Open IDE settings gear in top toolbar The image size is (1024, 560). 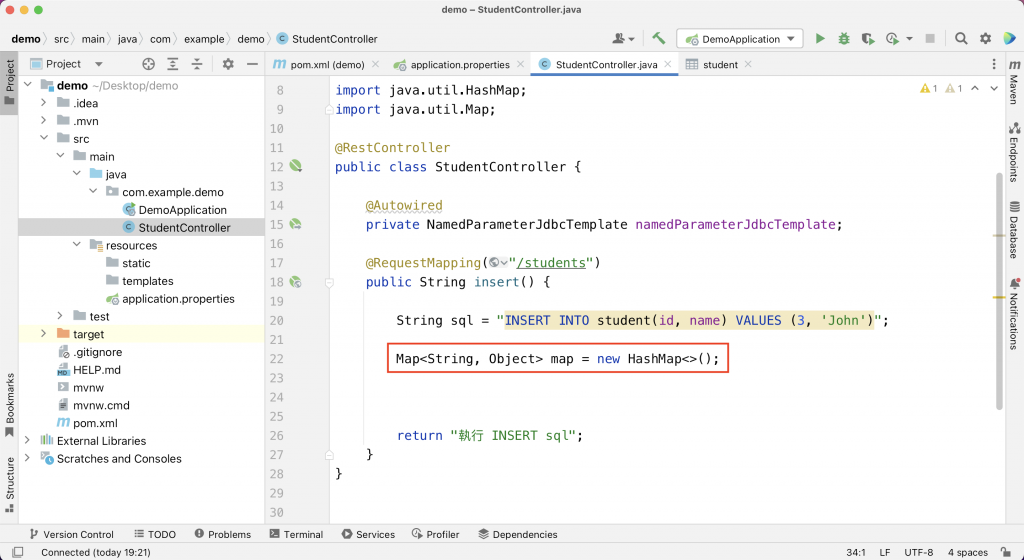point(985,39)
